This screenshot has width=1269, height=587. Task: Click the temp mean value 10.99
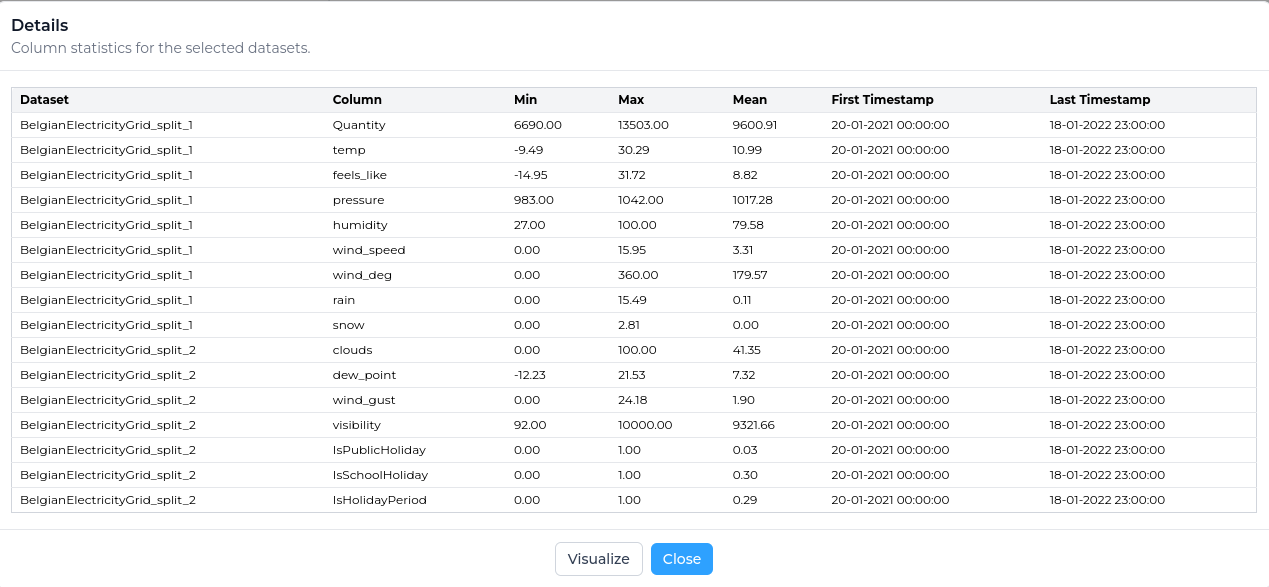tap(747, 150)
